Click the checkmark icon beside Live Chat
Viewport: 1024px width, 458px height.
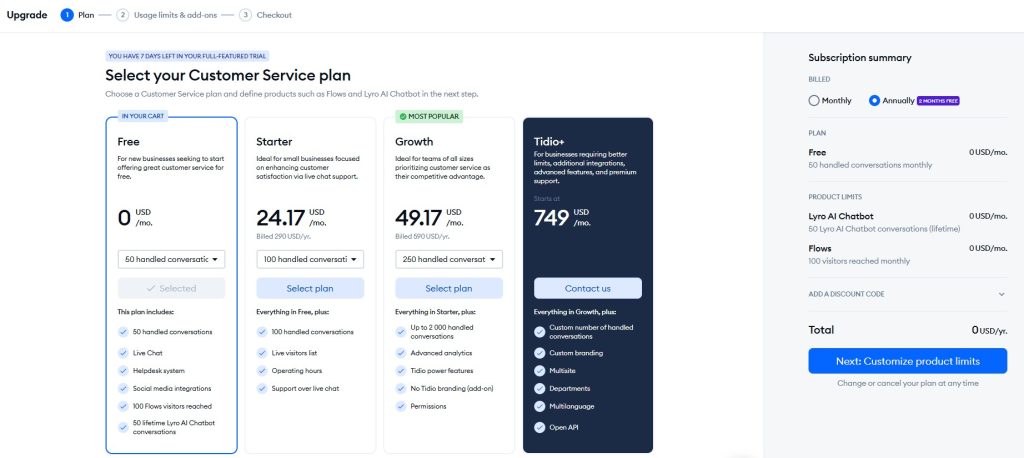(123, 351)
